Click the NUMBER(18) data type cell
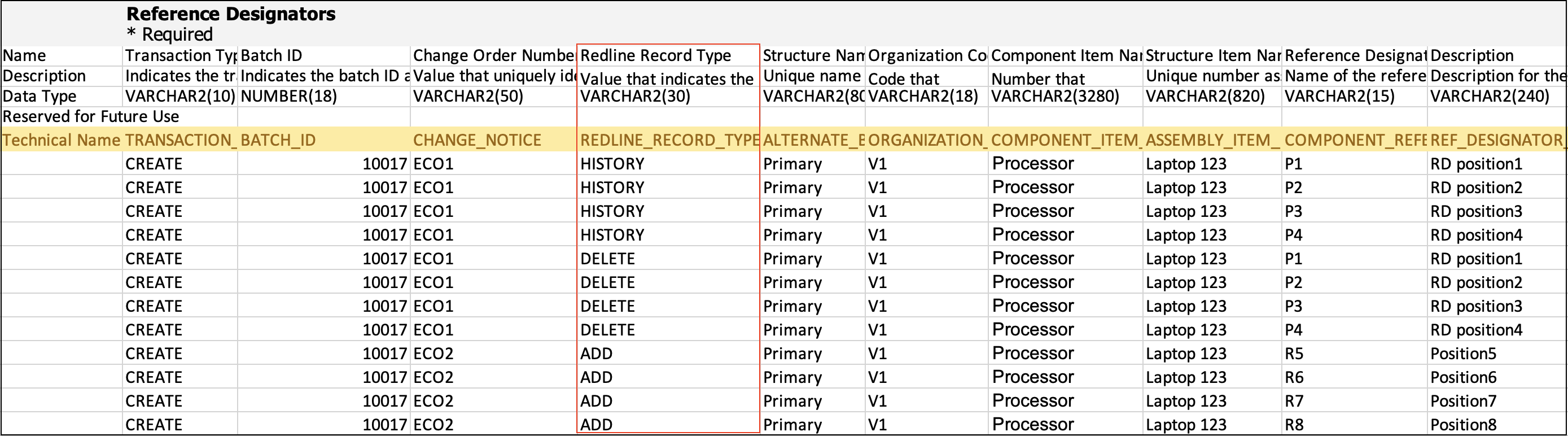The height and width of the screenshot is (436, 1568). (324, 96)
